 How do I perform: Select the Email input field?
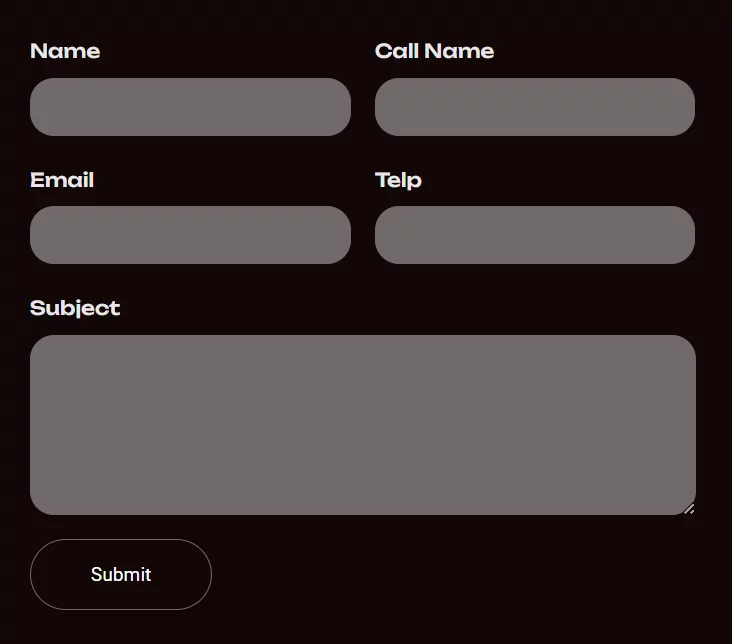click(x=190, y=235)
